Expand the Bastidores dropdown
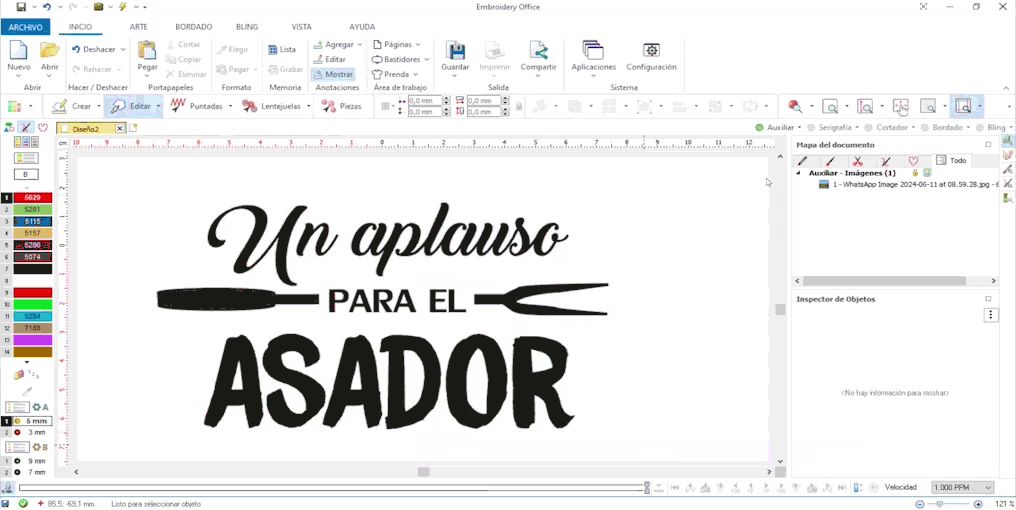This screenshot has height=510, width=1016. [400, 59]
